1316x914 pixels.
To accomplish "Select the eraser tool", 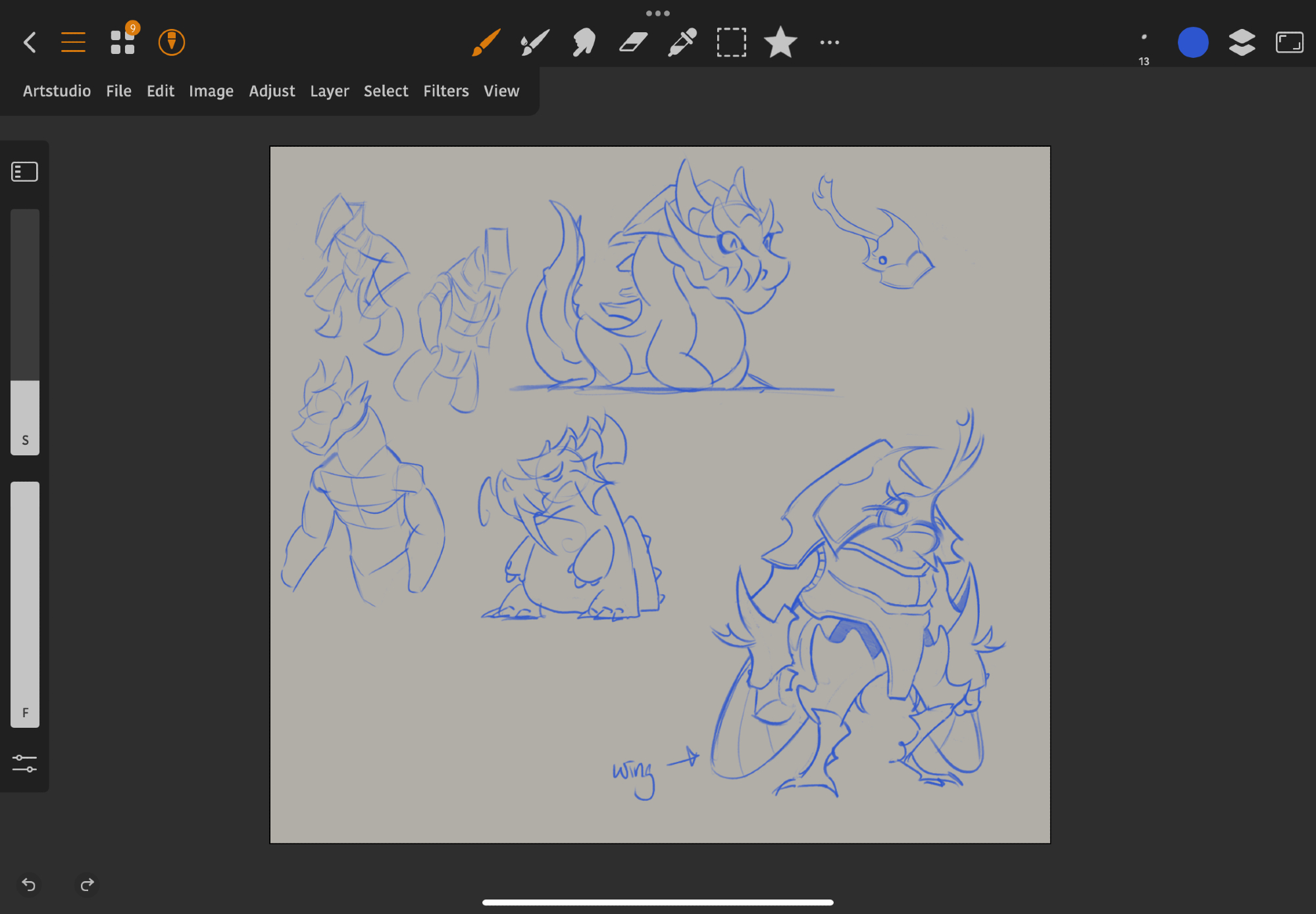I will [x=633, y=43].
